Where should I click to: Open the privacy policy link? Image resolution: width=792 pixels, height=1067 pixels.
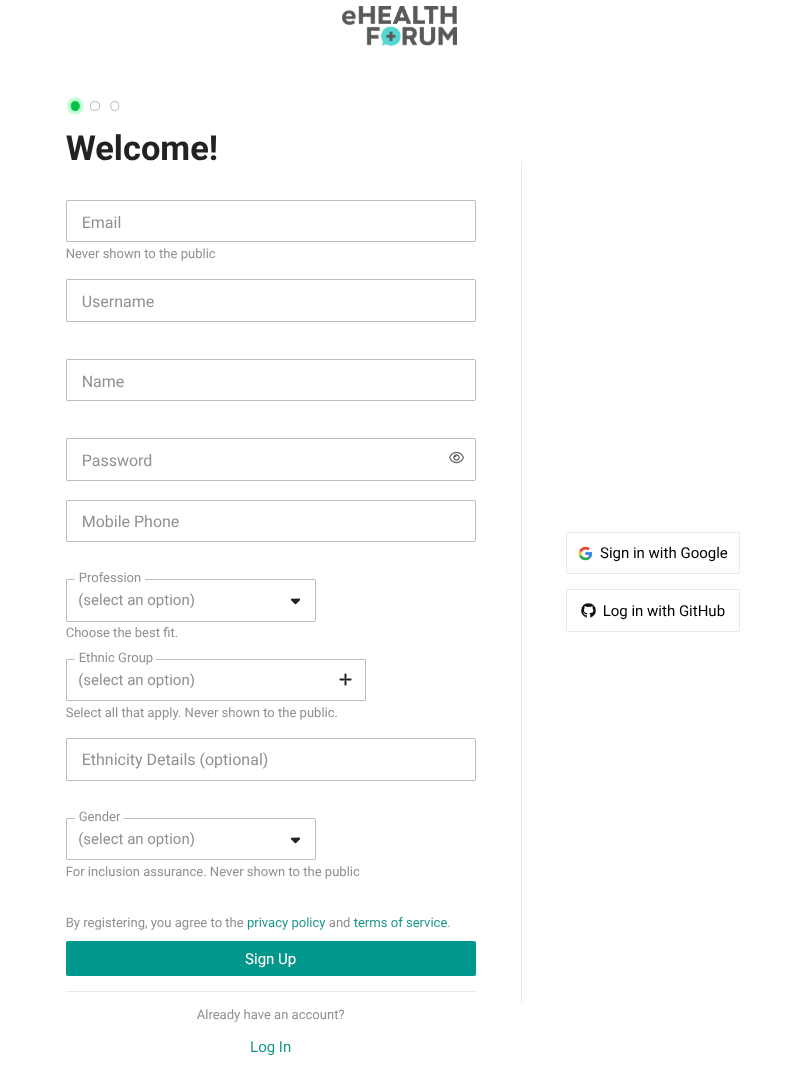tap(286, 923)
